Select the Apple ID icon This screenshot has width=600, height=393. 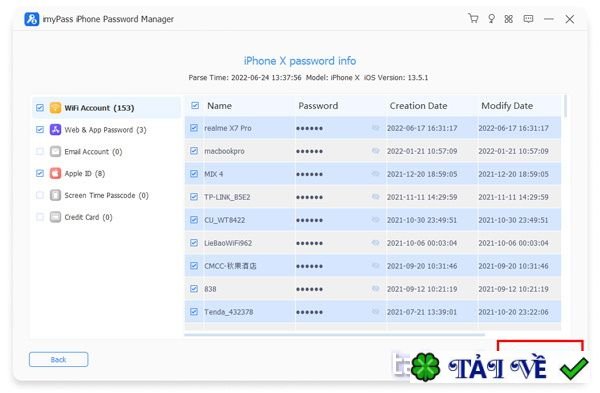click(x=55, y=173)
